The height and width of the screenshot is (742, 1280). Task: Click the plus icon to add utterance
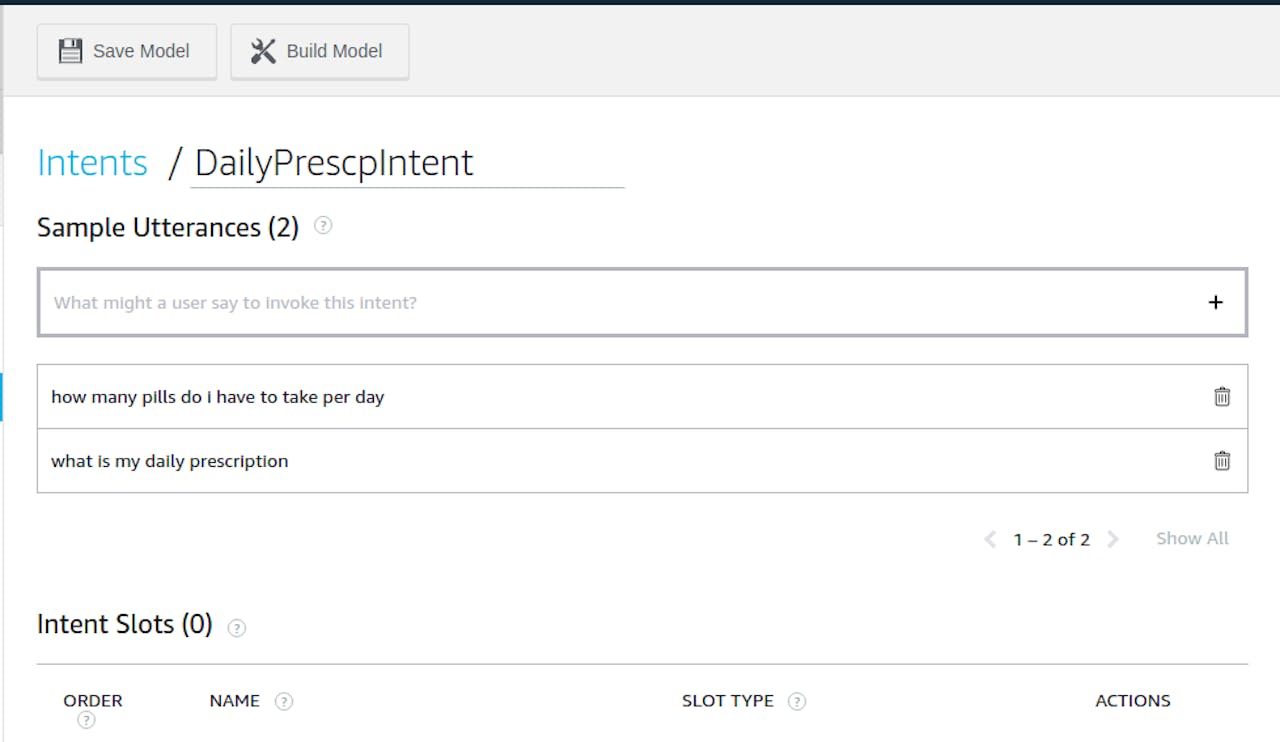tap(1215, 302)
